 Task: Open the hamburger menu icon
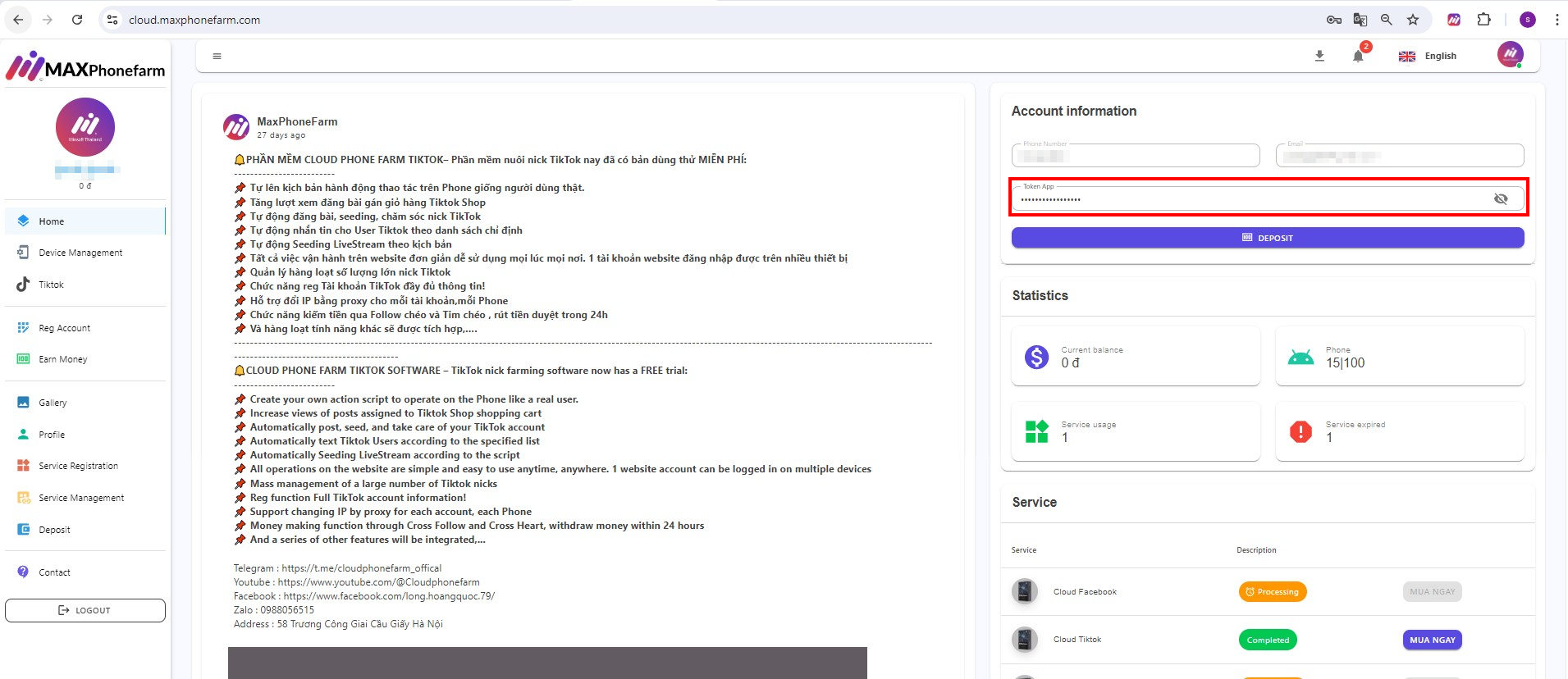217,57
